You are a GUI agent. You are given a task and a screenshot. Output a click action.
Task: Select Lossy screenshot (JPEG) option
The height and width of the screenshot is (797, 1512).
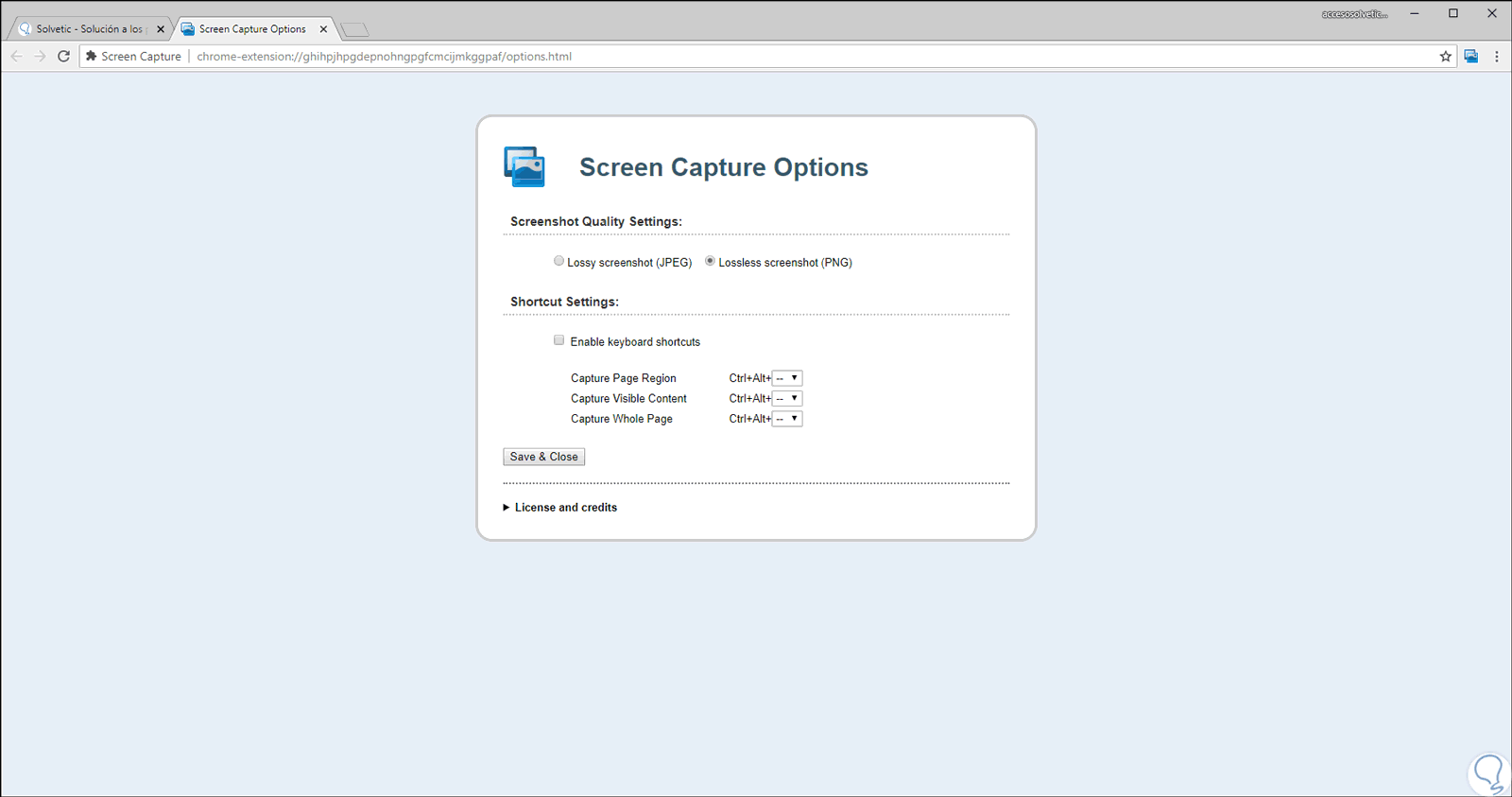coord(558,261)
